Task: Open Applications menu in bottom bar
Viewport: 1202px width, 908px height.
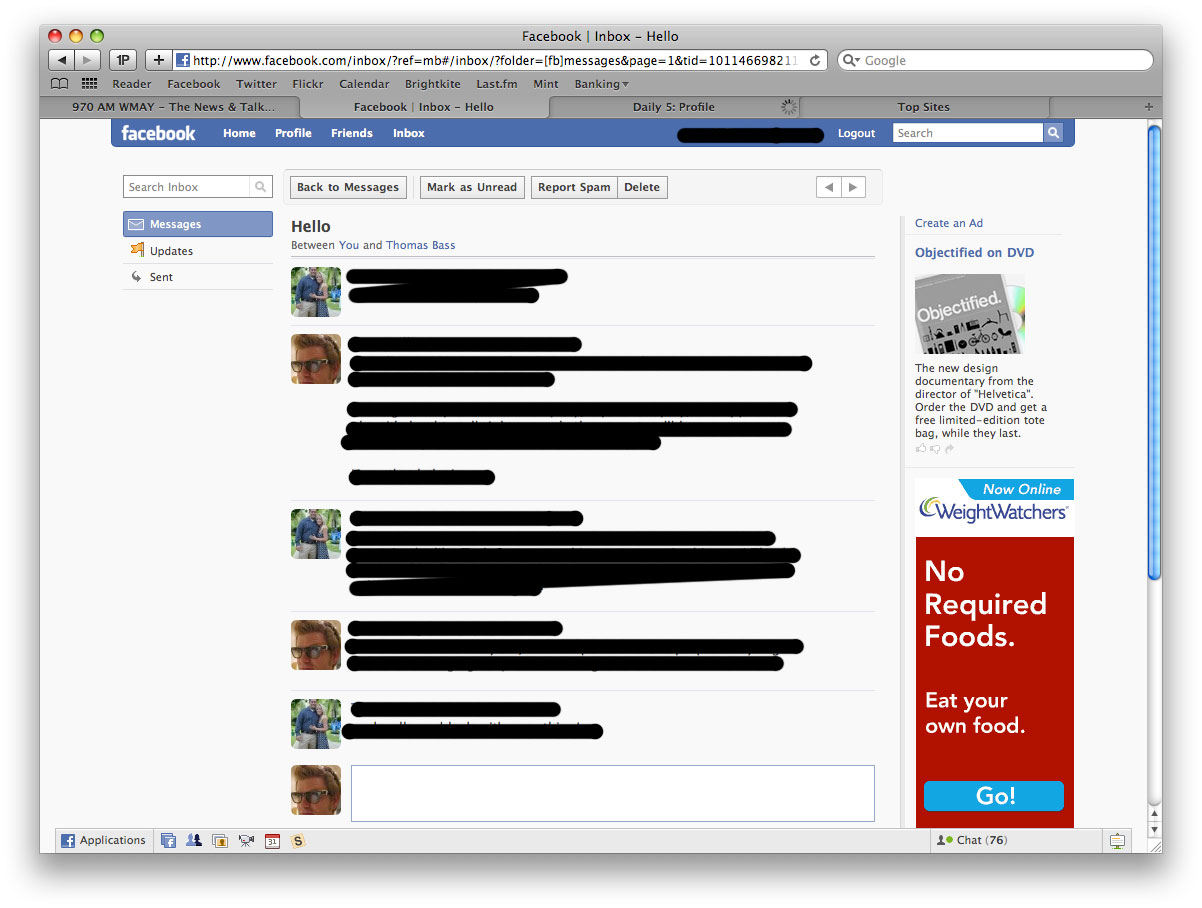Action: tap(103, 841)
